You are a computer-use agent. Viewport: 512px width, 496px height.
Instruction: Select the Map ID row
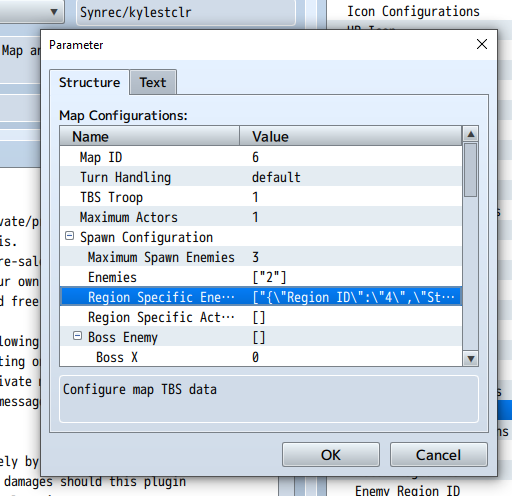coord(261,157)
